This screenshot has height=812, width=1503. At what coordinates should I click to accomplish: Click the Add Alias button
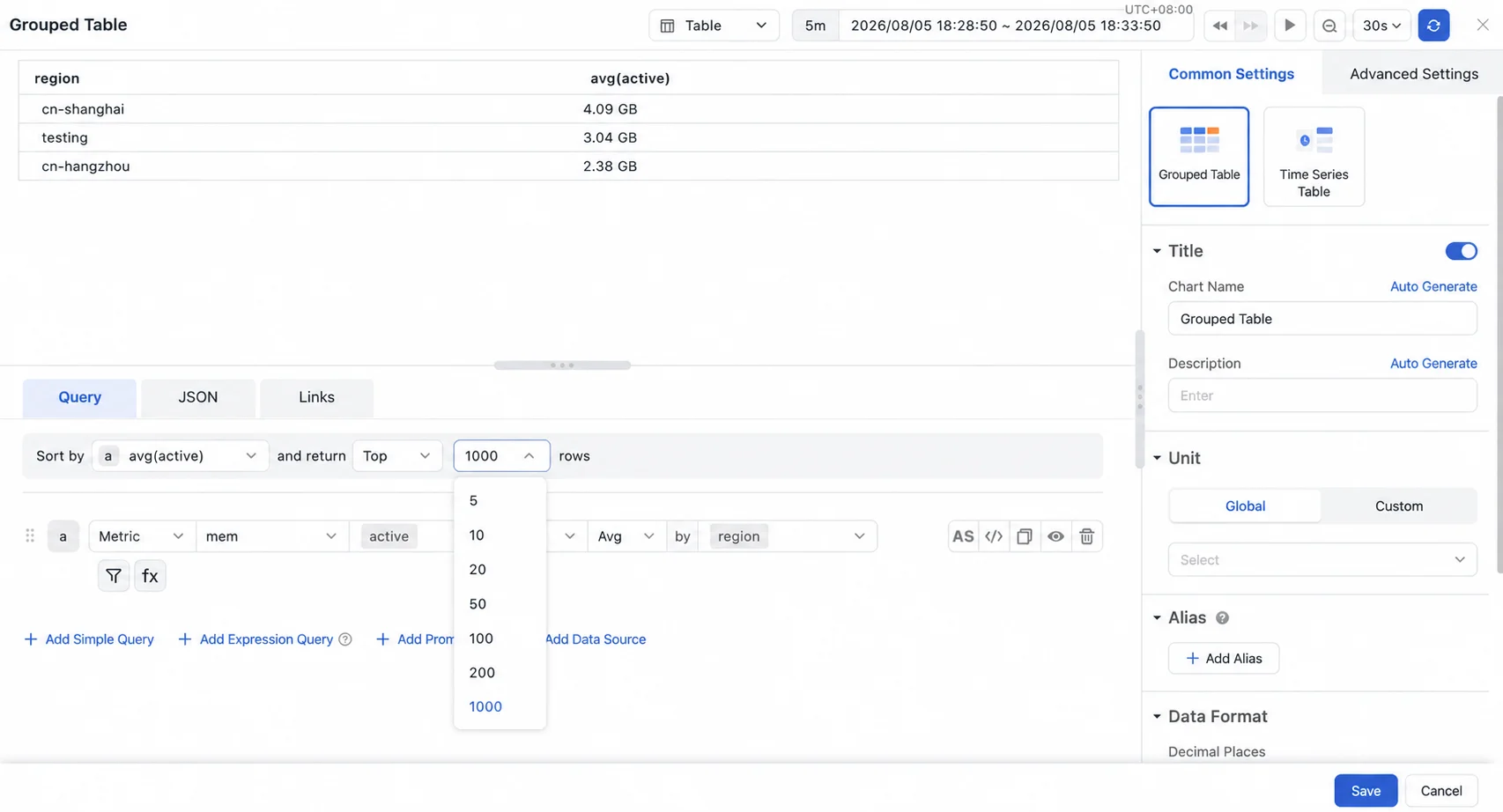1223,659
